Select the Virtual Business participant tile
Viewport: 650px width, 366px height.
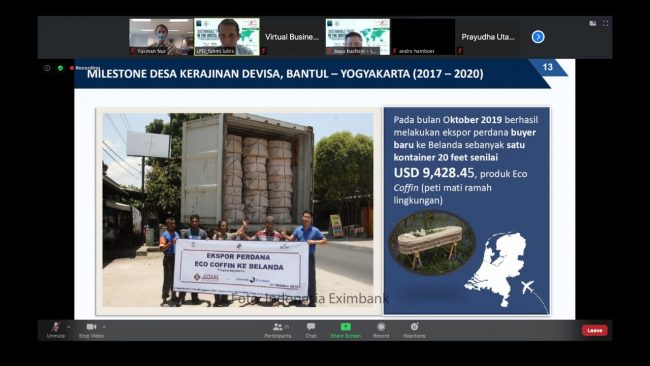pyautogui.click(x=292, y=36)
